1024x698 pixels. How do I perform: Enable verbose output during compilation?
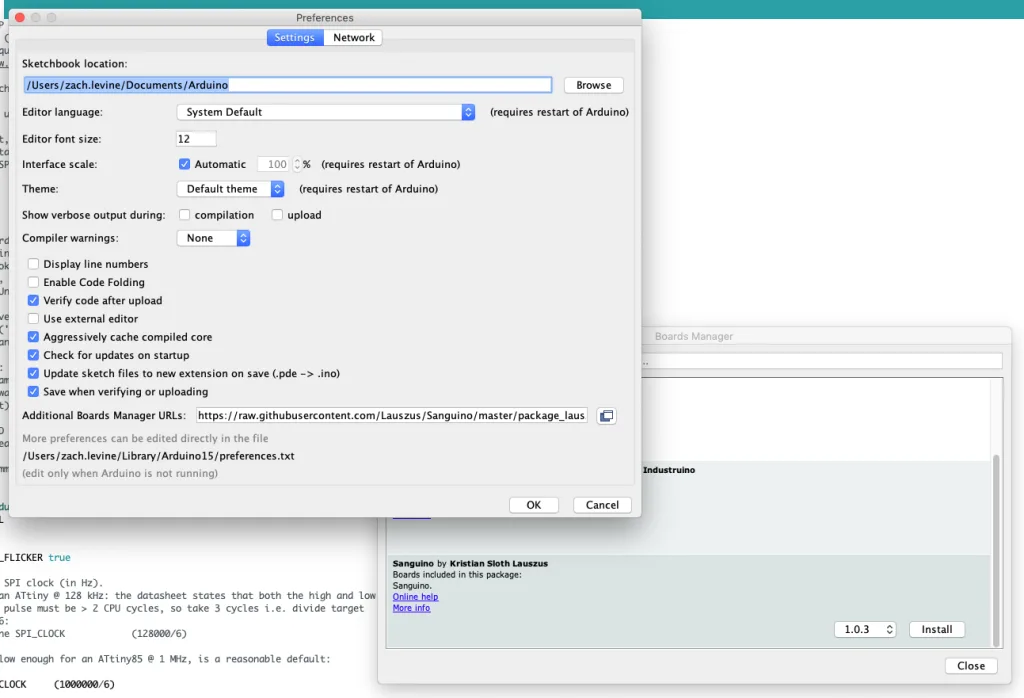point(185,215)
